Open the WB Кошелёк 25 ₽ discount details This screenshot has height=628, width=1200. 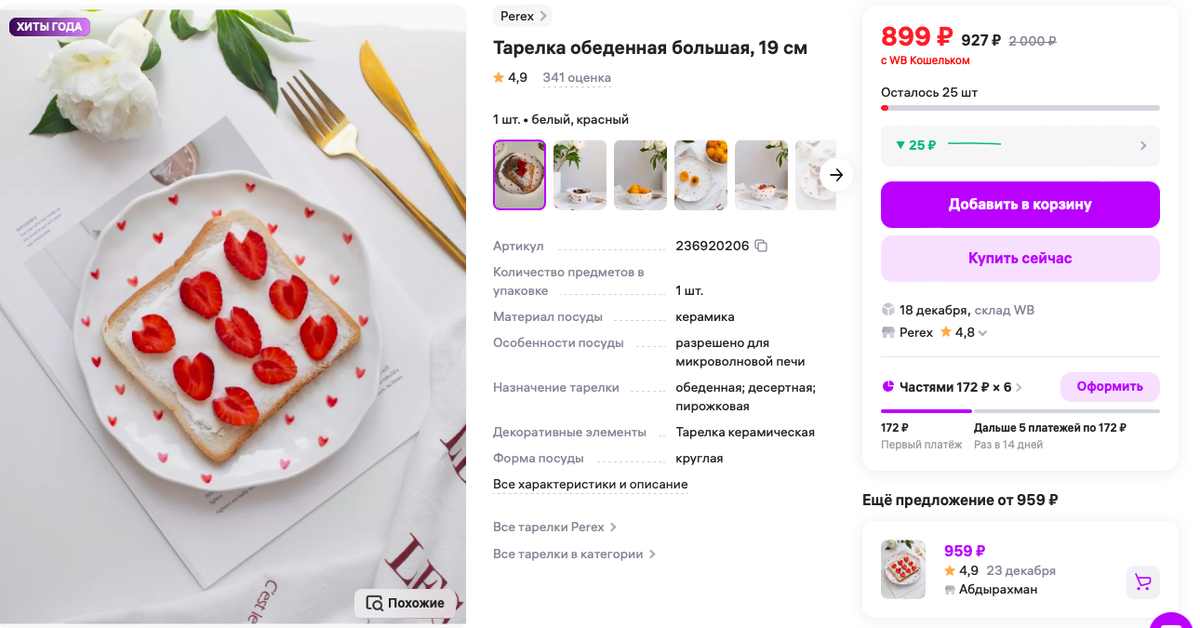click(1020, 146)
